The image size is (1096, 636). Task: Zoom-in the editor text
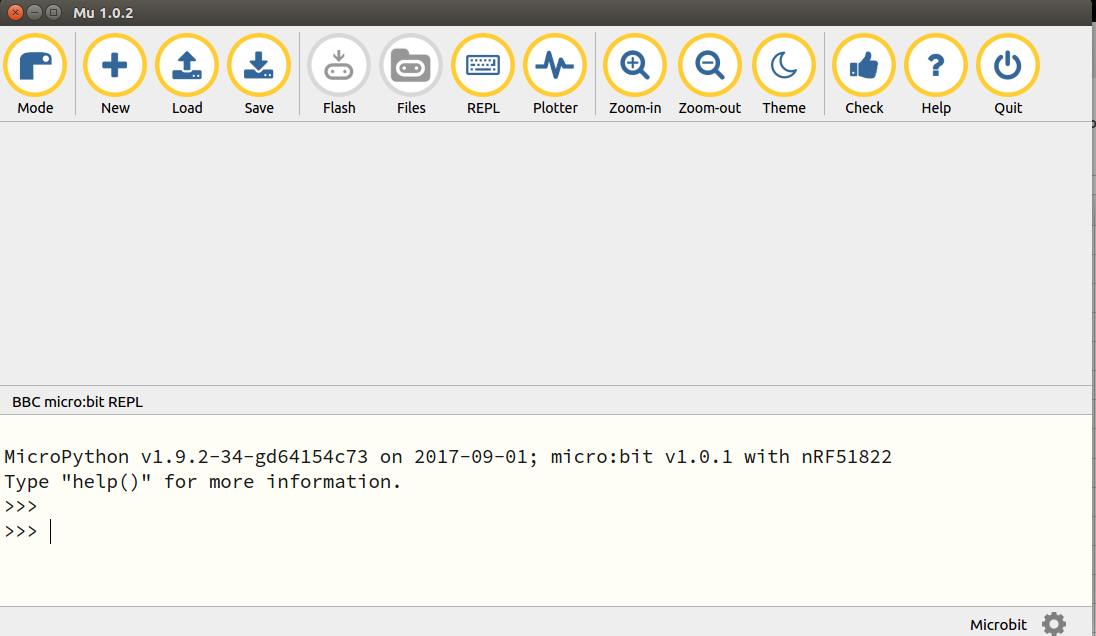coord(635,75)
